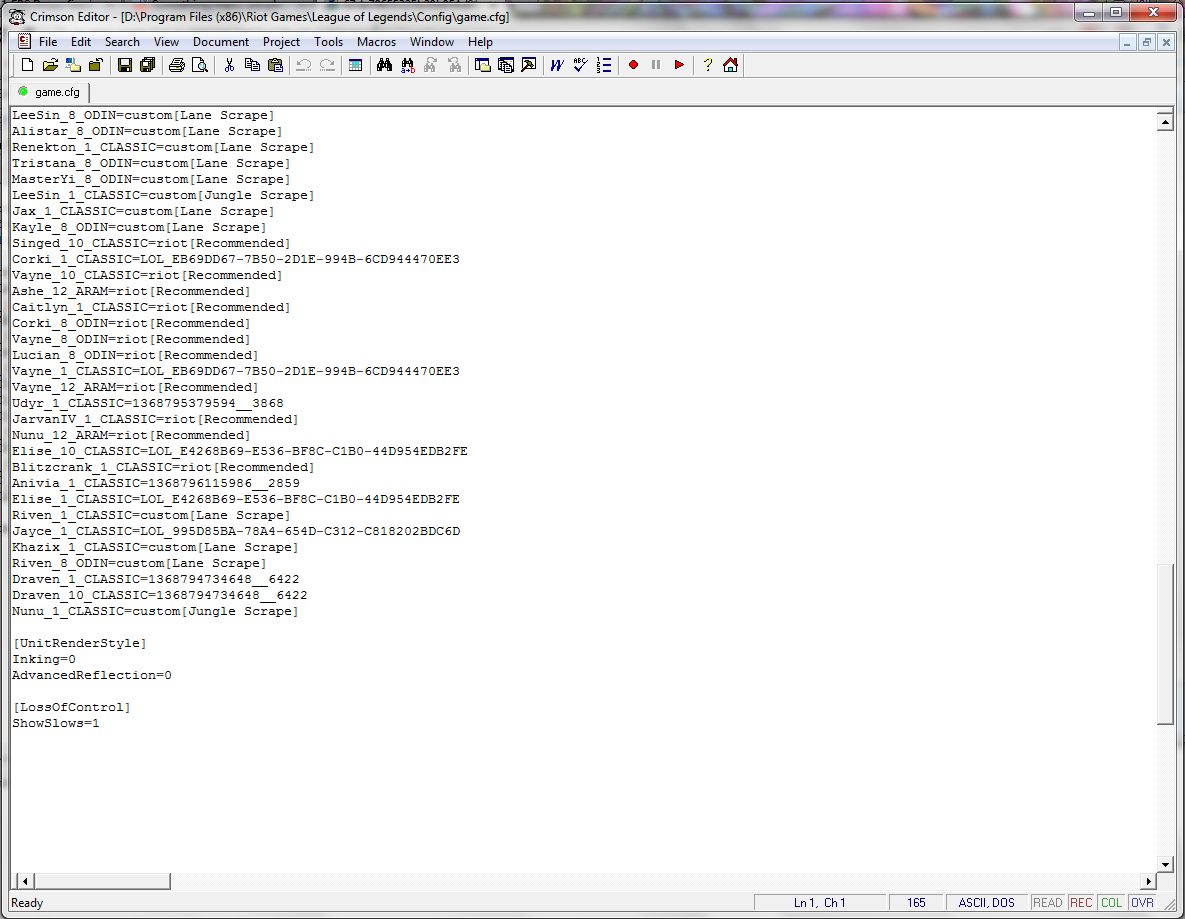The width and height of the screenshot is (1185, 919).
Task: Open the Window menu
Action: point(432,42)
